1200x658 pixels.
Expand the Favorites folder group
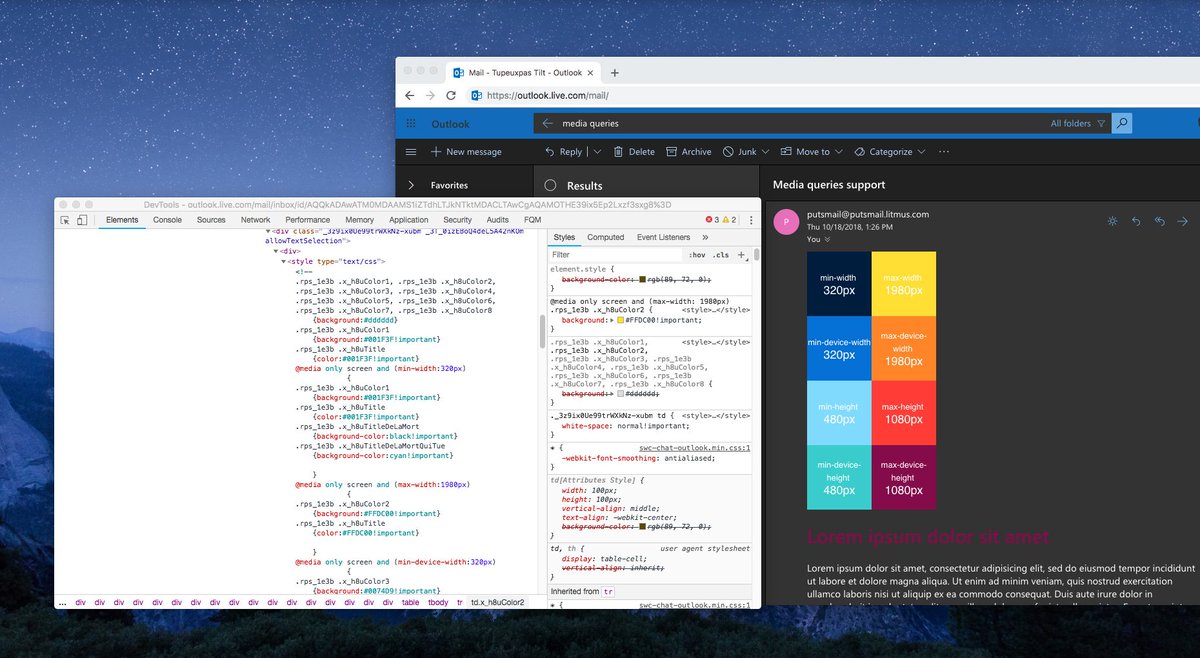tap(410, 185)
